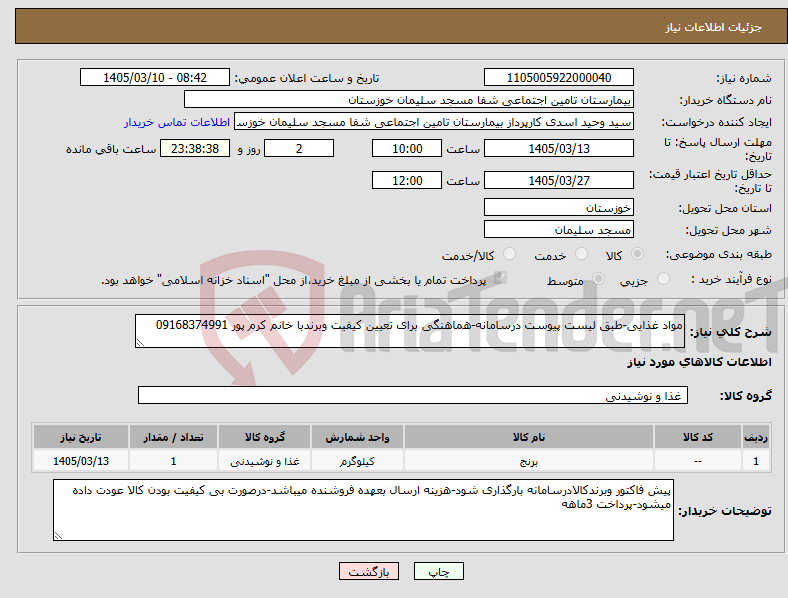Click the ردیف column header
Image resolution: width=788 pixels, height=598 pixels.
click(756, 437)
